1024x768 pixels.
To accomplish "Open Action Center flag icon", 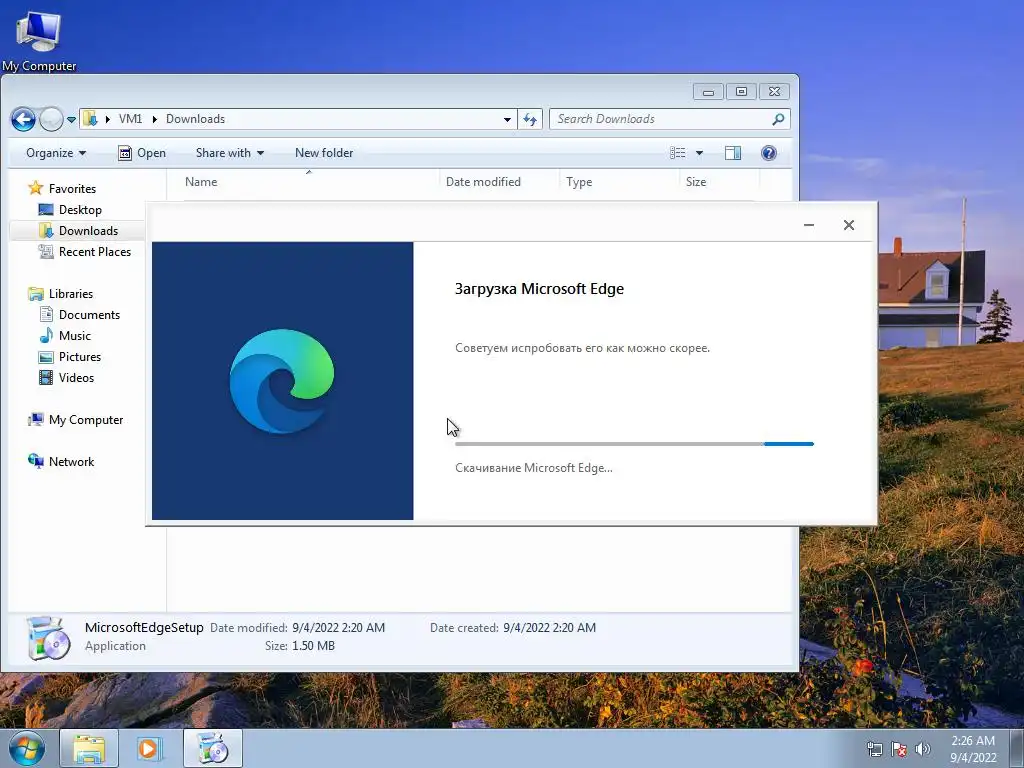I will pyautogui.click(x=899, y=749).
